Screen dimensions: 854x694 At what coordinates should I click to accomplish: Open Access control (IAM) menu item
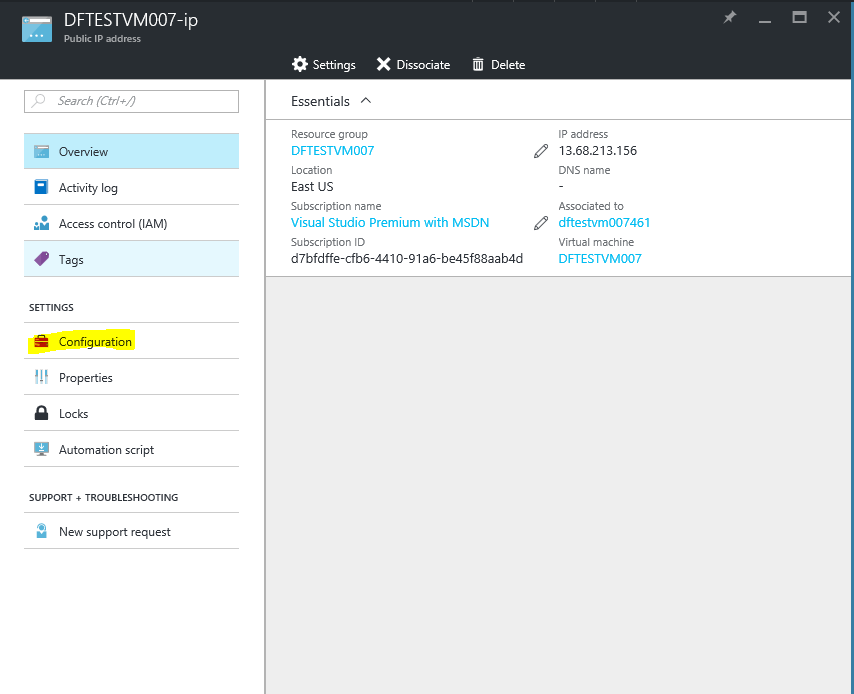click(x=131, y=223)
